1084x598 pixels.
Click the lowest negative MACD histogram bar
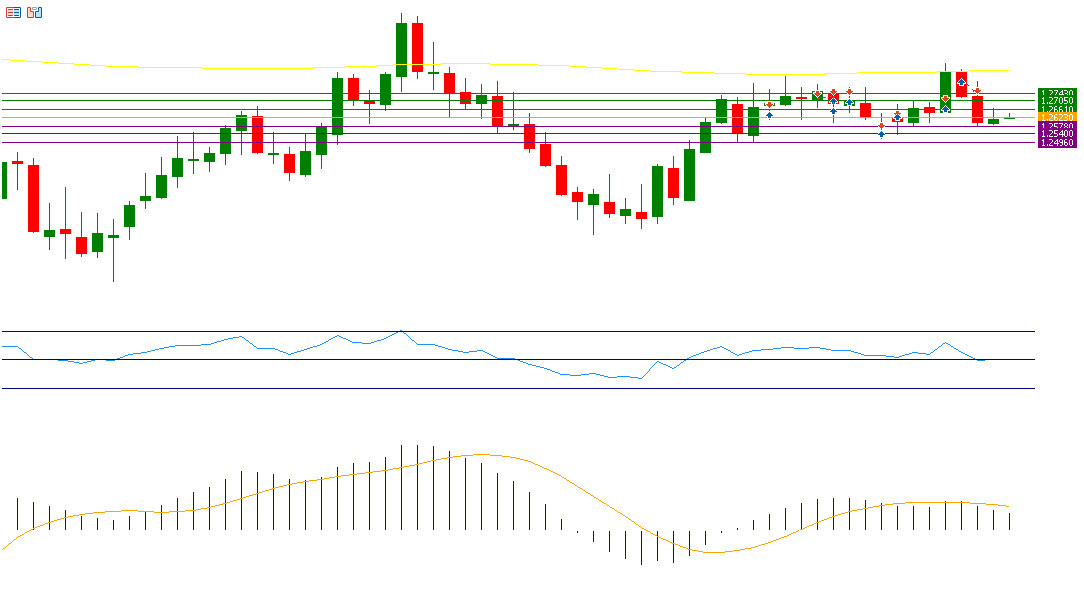coord(641,547)
